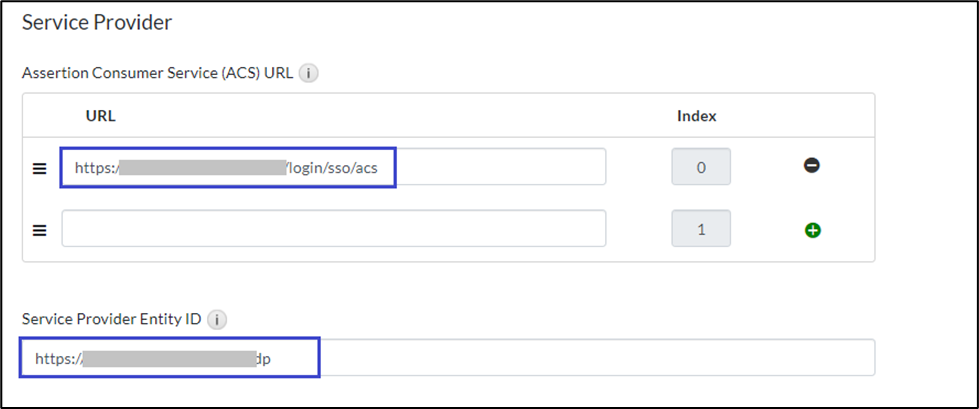Remove the ACS URL row with index 0
Viewport: 979px width, 409px height.
coord(812,166)
